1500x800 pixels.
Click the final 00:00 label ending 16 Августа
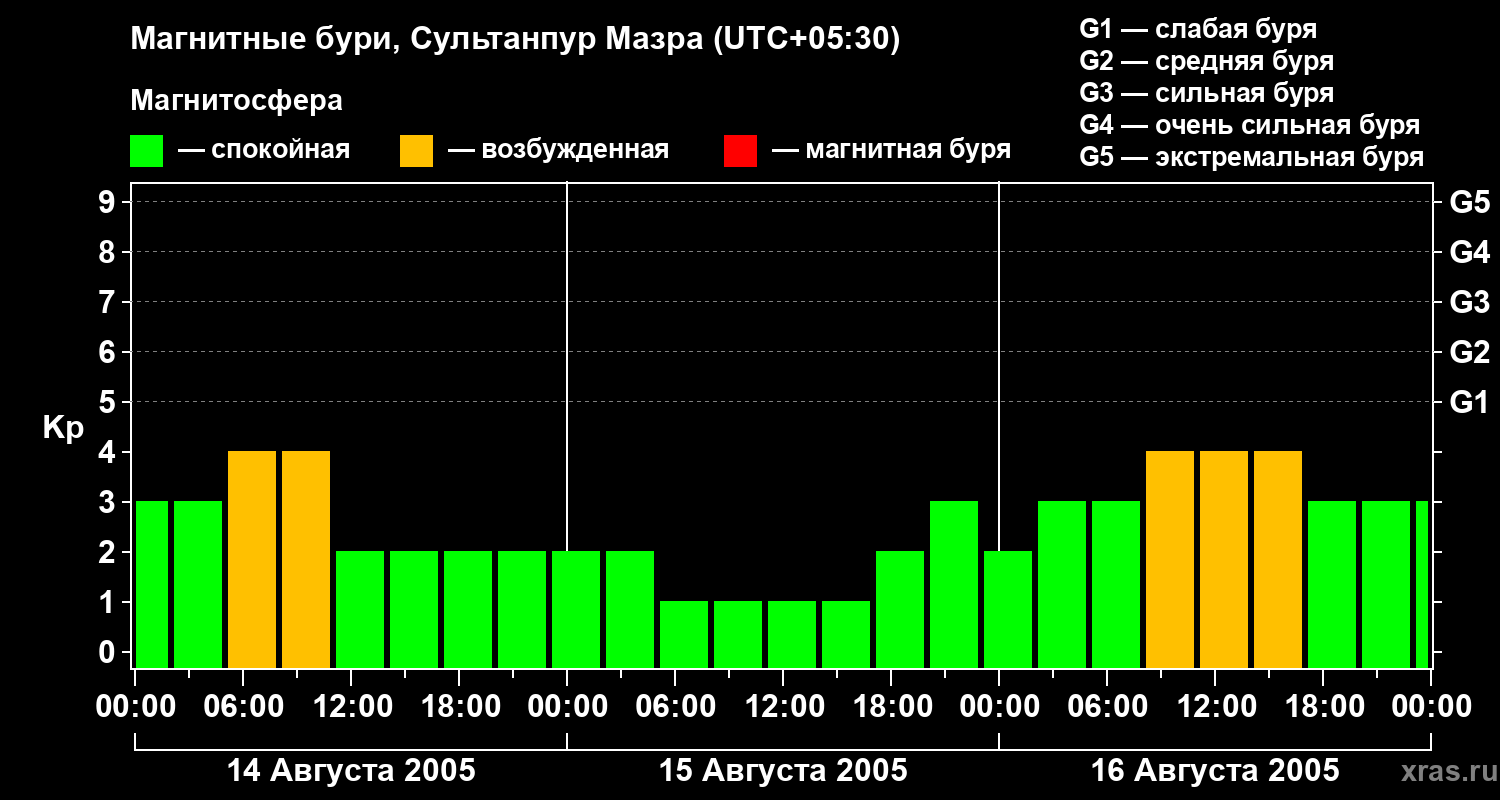1431,707
